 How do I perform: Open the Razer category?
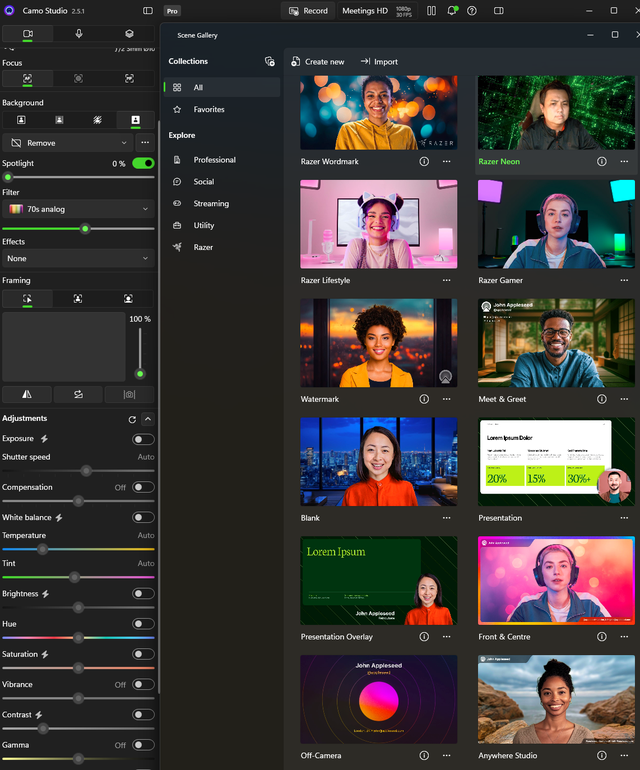[222, 248]
